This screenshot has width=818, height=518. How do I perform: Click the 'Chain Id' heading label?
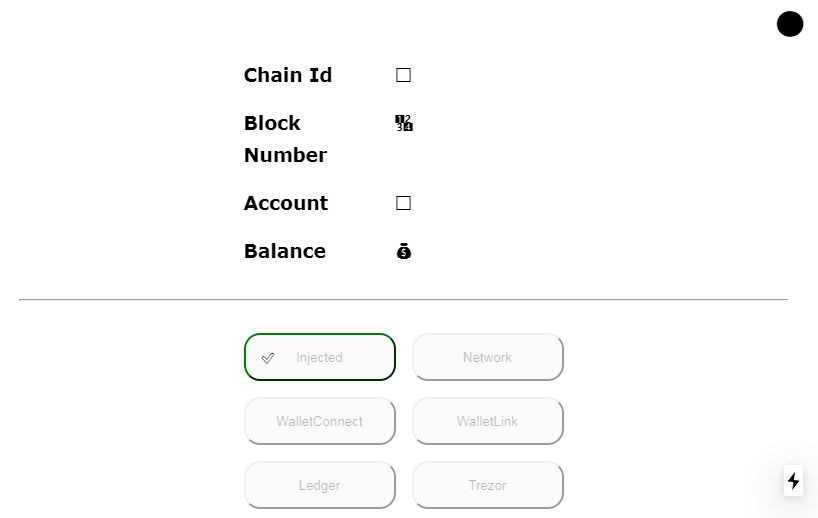[288, 75]
